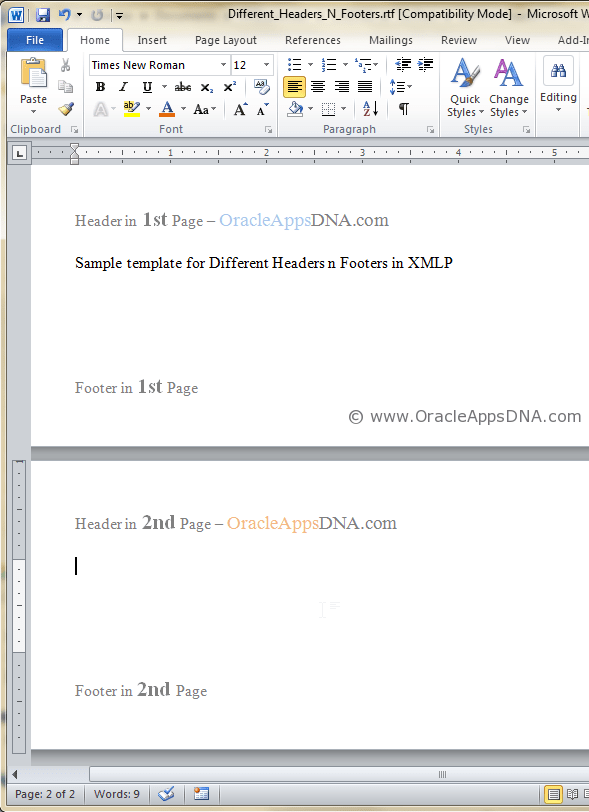The height and width of the screenshot is (812, 589).
Task: Click Shrink Font button
Action: 263,109
